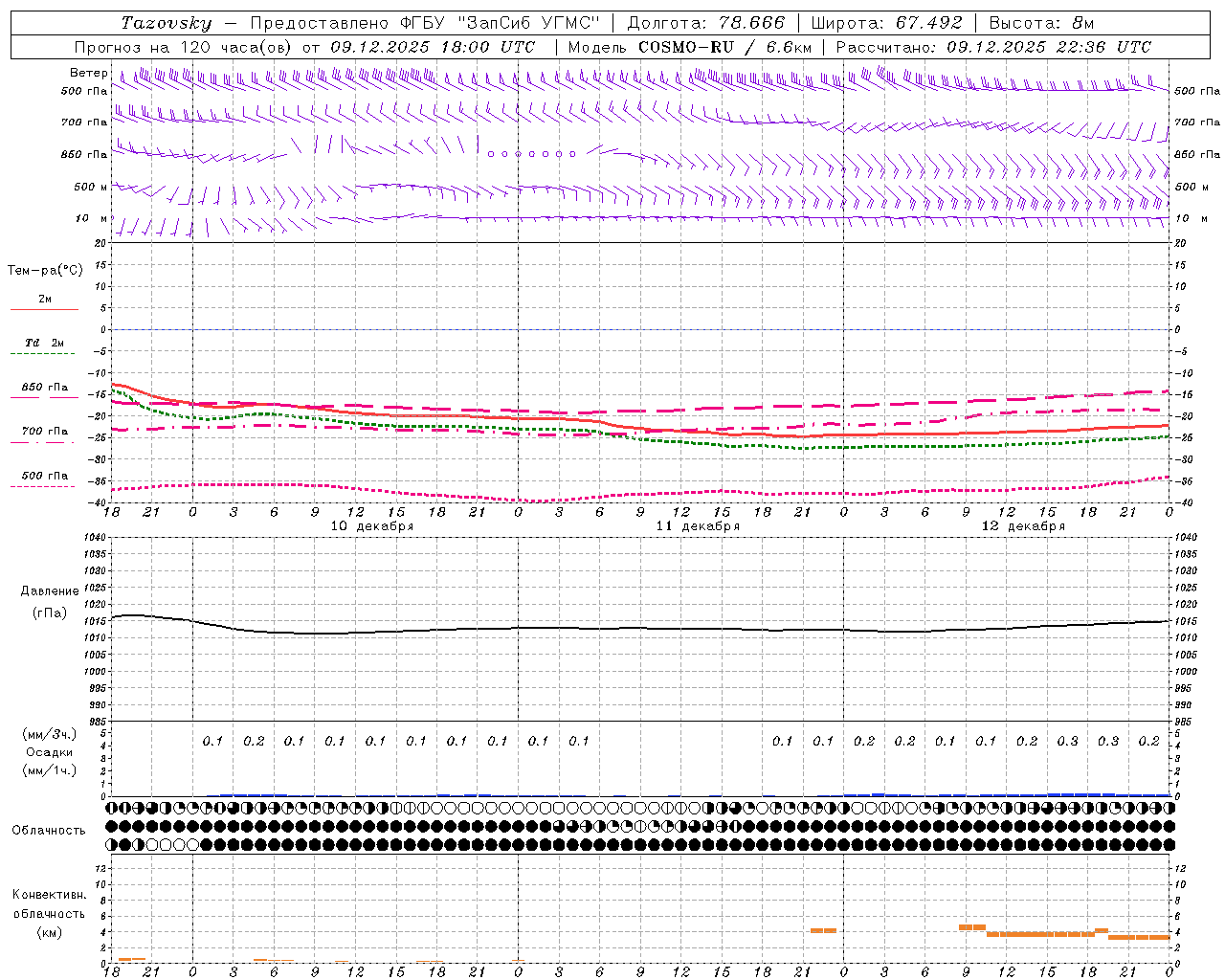The image size is (1225, 980).
Task: Click the "Давление" pressure panel label
Action: click(50, 591)
